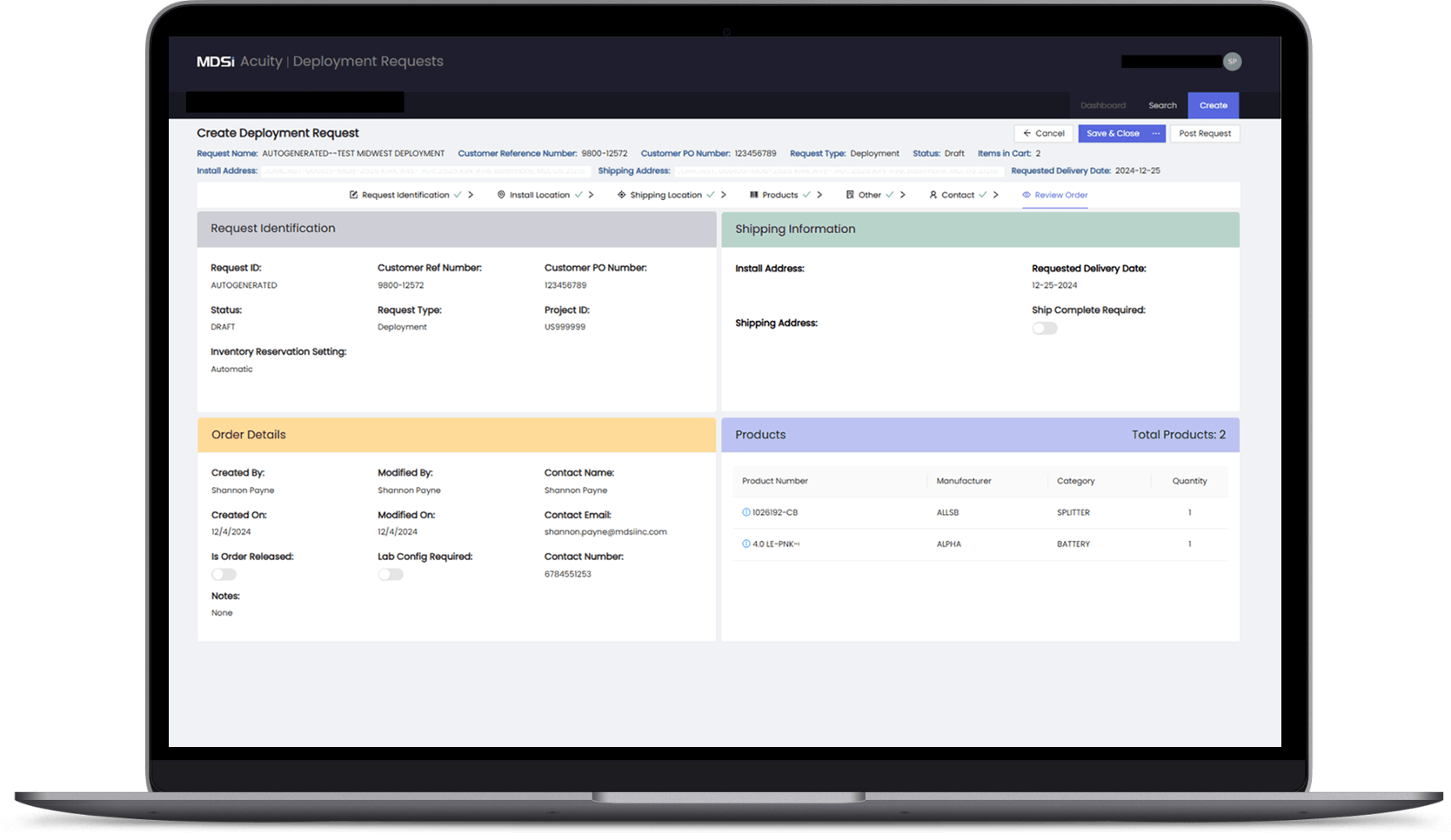Go to the Products step
This screenshot has width=1451, height=840.
780,195
